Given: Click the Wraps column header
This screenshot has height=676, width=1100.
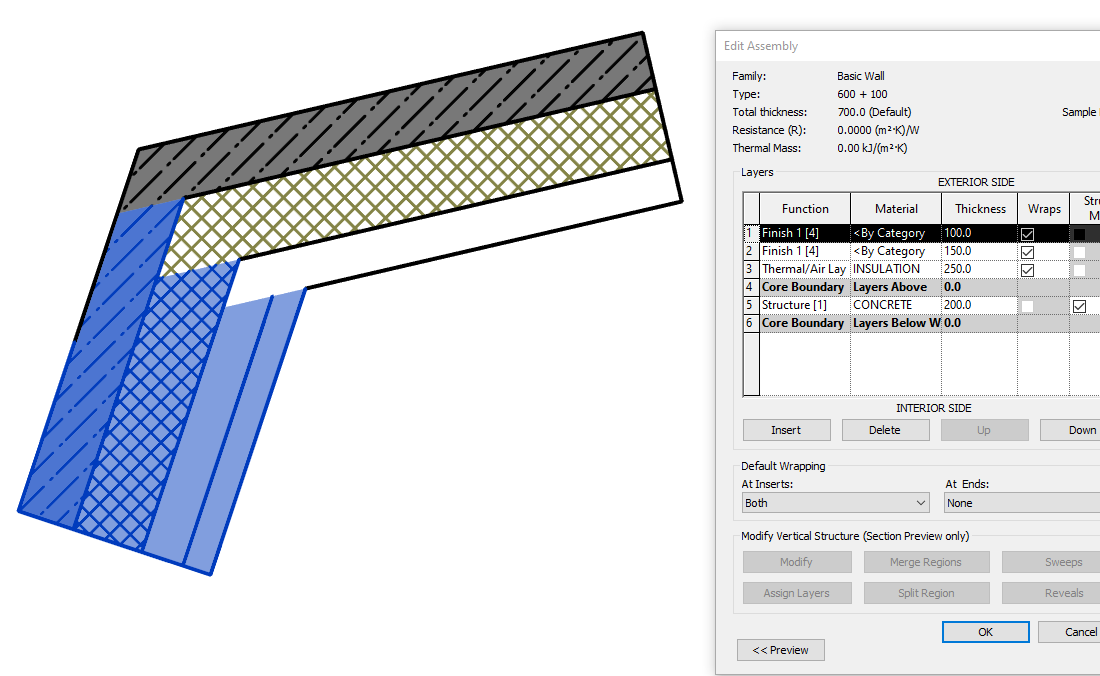Looking at the screenshot, I should tap(1044, 209).
